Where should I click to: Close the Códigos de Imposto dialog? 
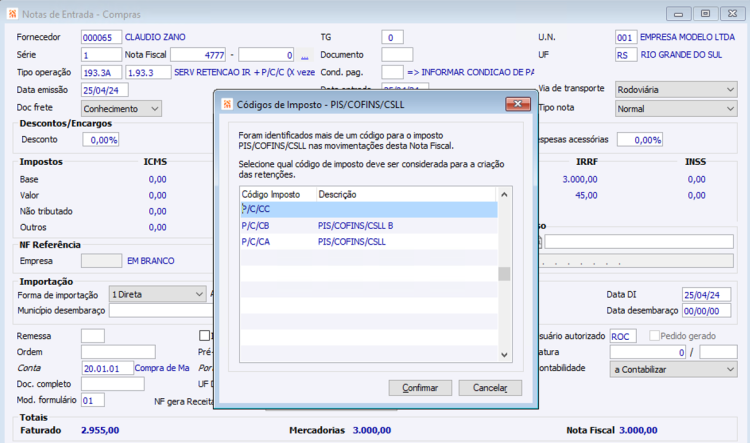tap(518, 104)
